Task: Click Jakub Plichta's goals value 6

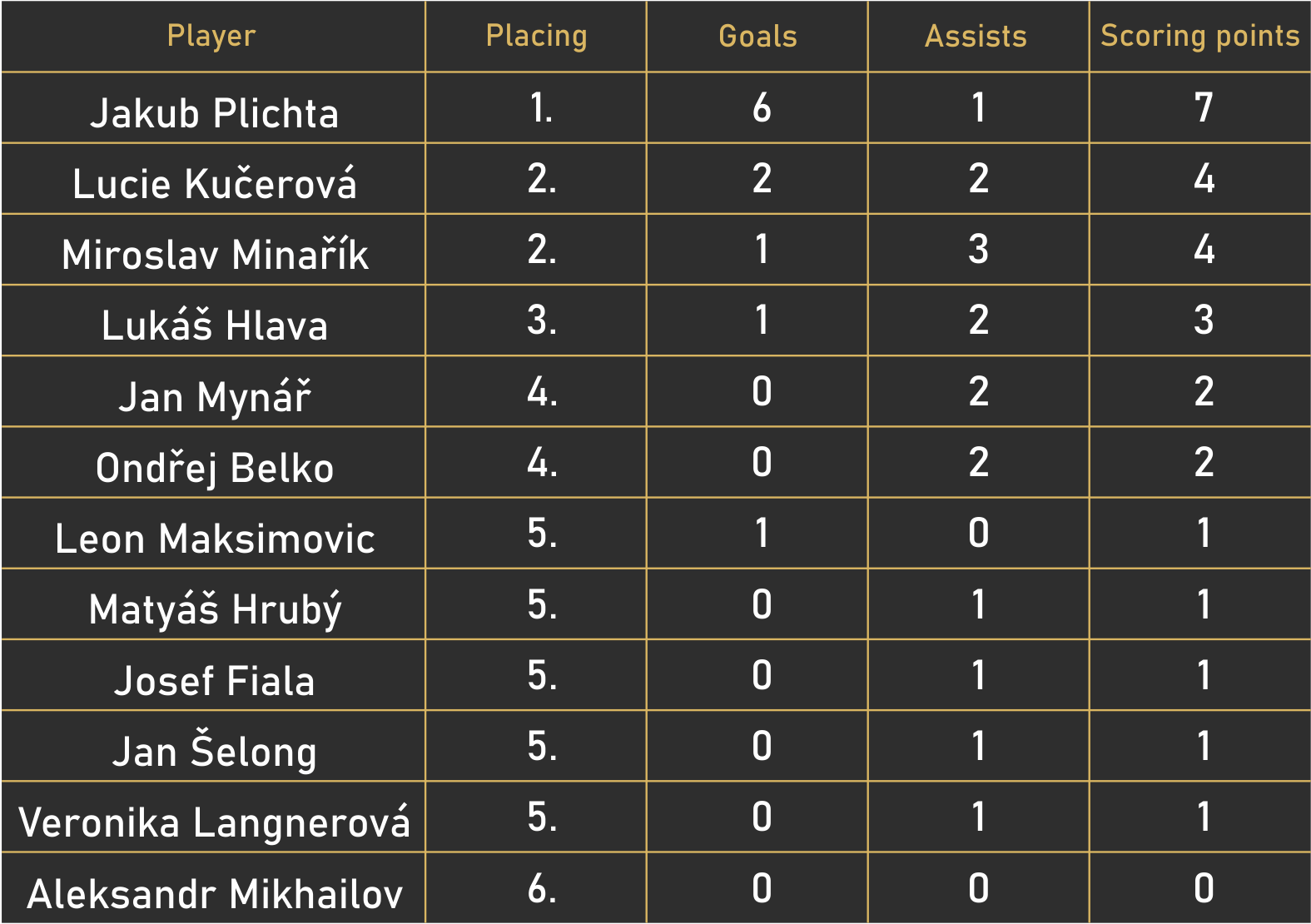Action: tap(762, 108)
